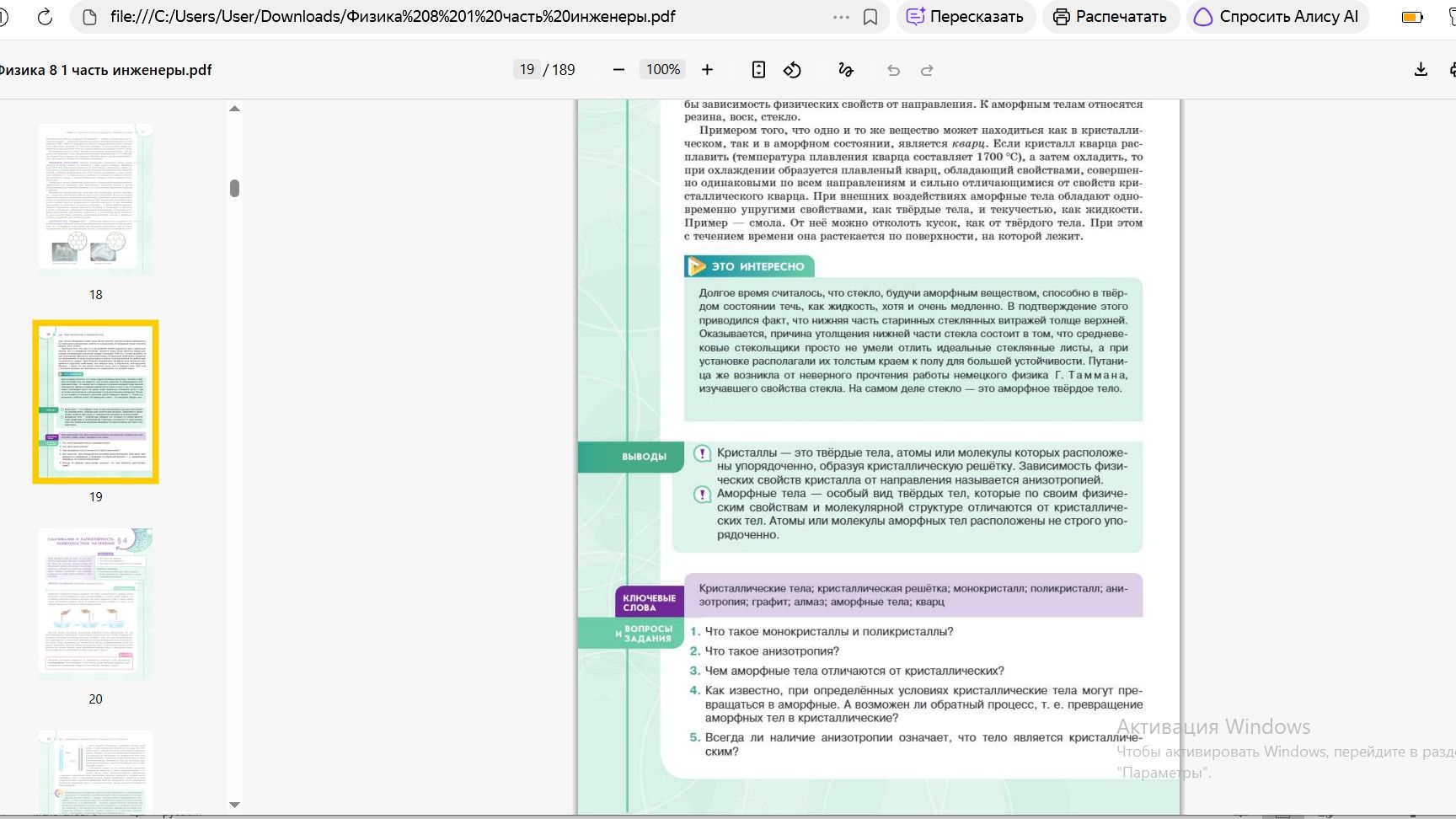Click the Распечатать button
Screen dimensions: 1456x819
click(1111, 17)
